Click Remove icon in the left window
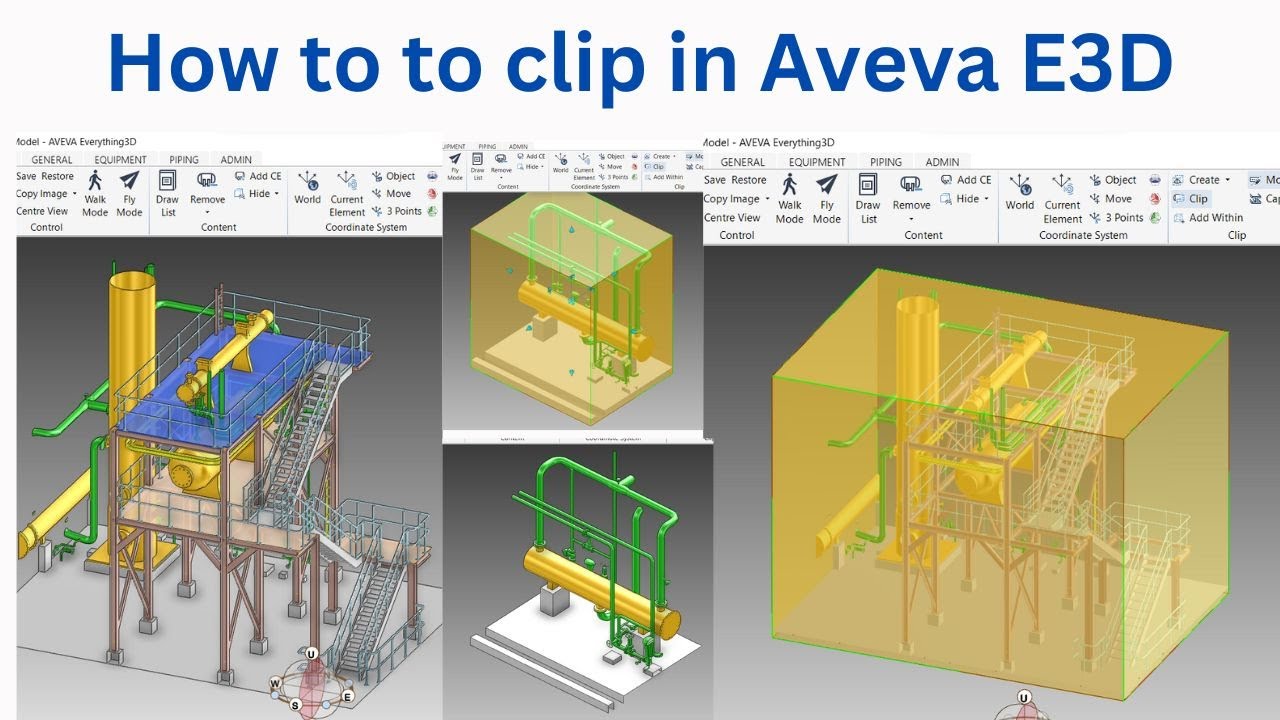The height and width of the screenshot is (720, 1280). [x=207, y=181]
